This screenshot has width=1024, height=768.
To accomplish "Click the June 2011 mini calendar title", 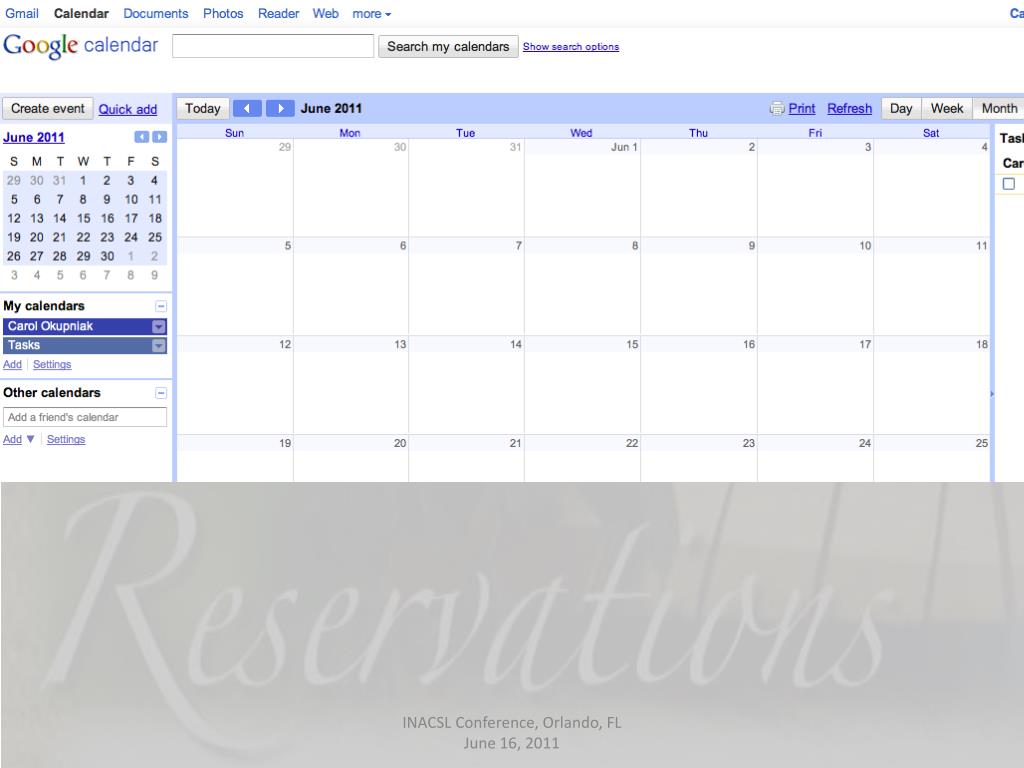I will point(34,137).
